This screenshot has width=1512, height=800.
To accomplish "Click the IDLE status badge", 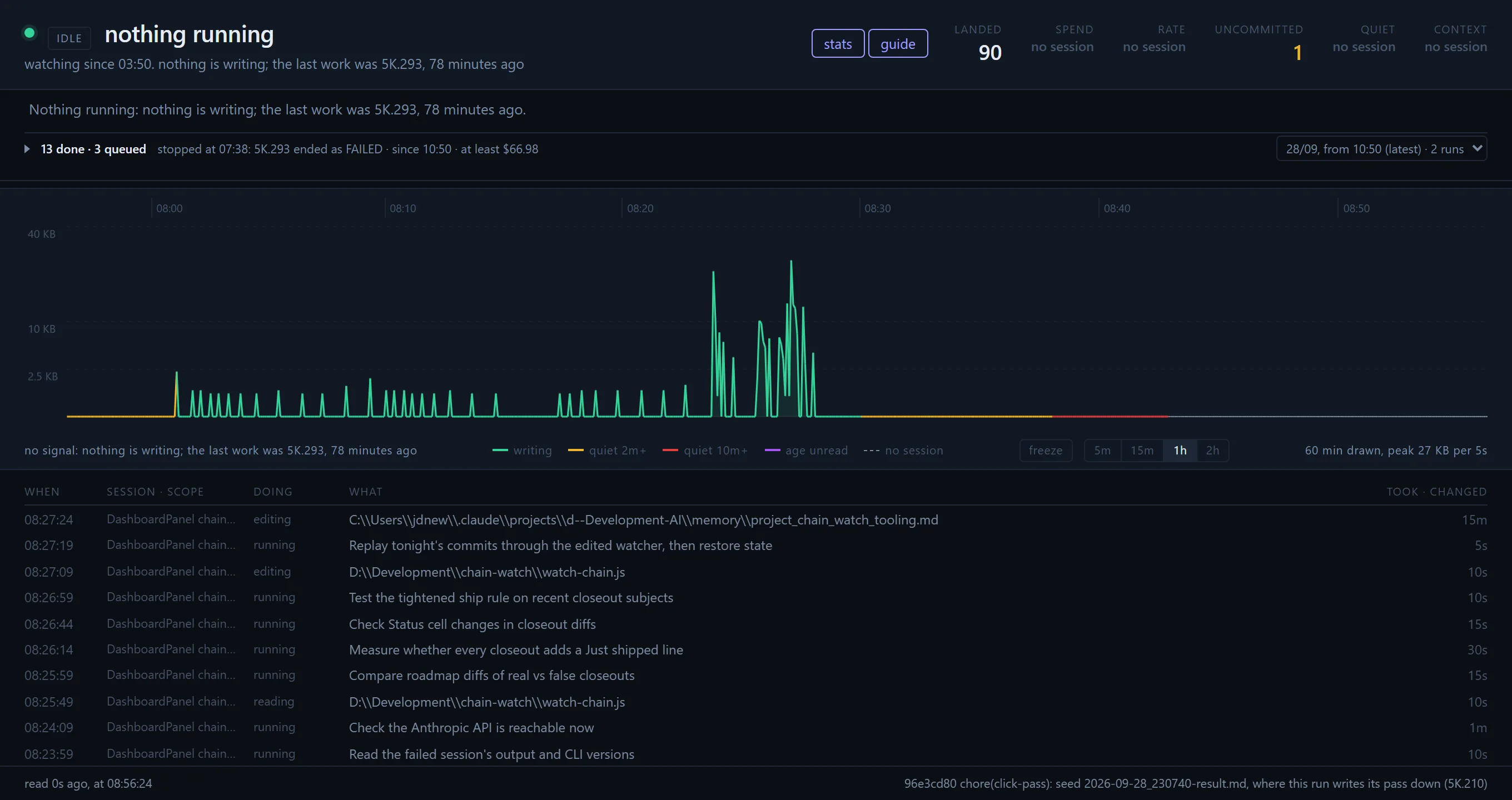I will pyautogui.click(x=69, y=38).
